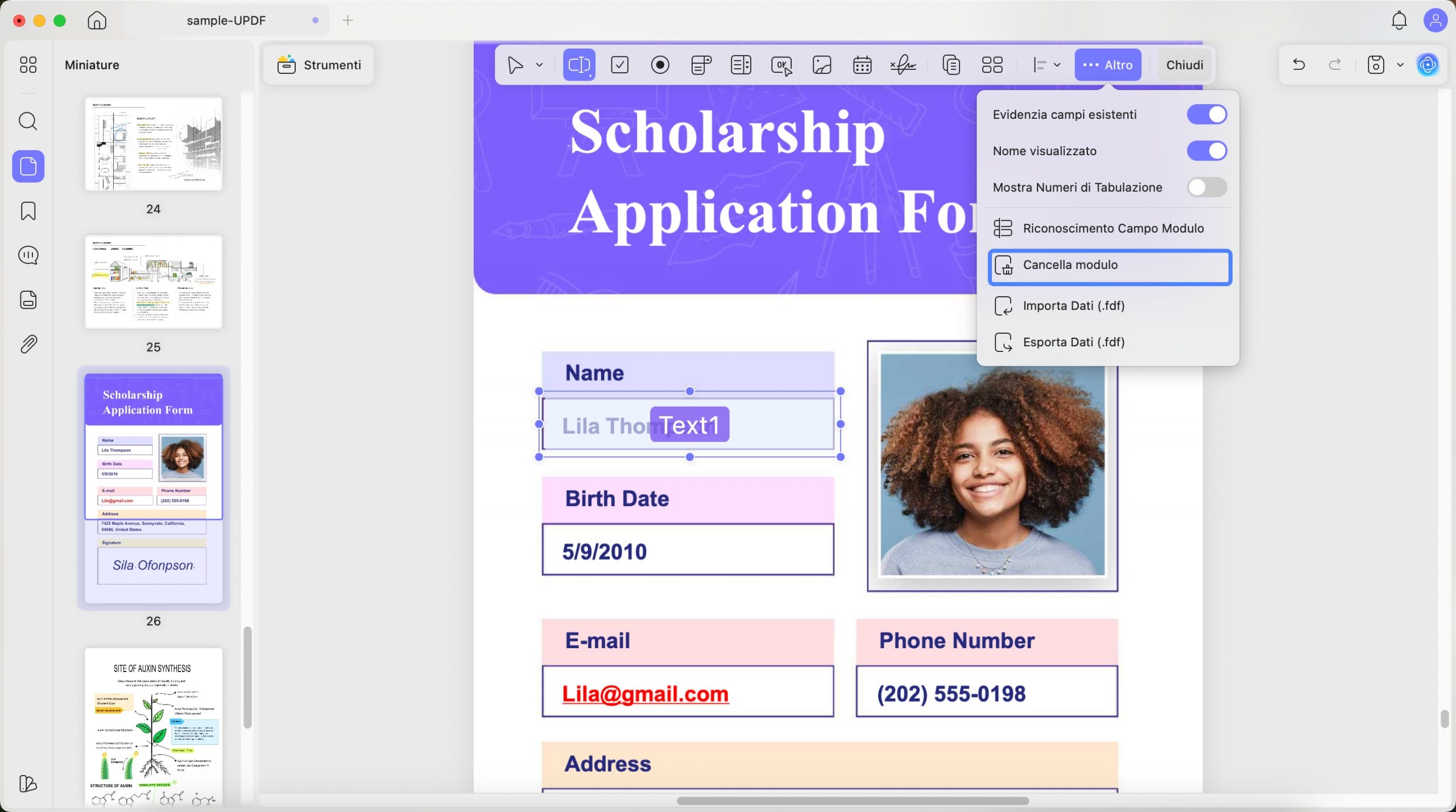Select the text field tool

tap(579, 65)
